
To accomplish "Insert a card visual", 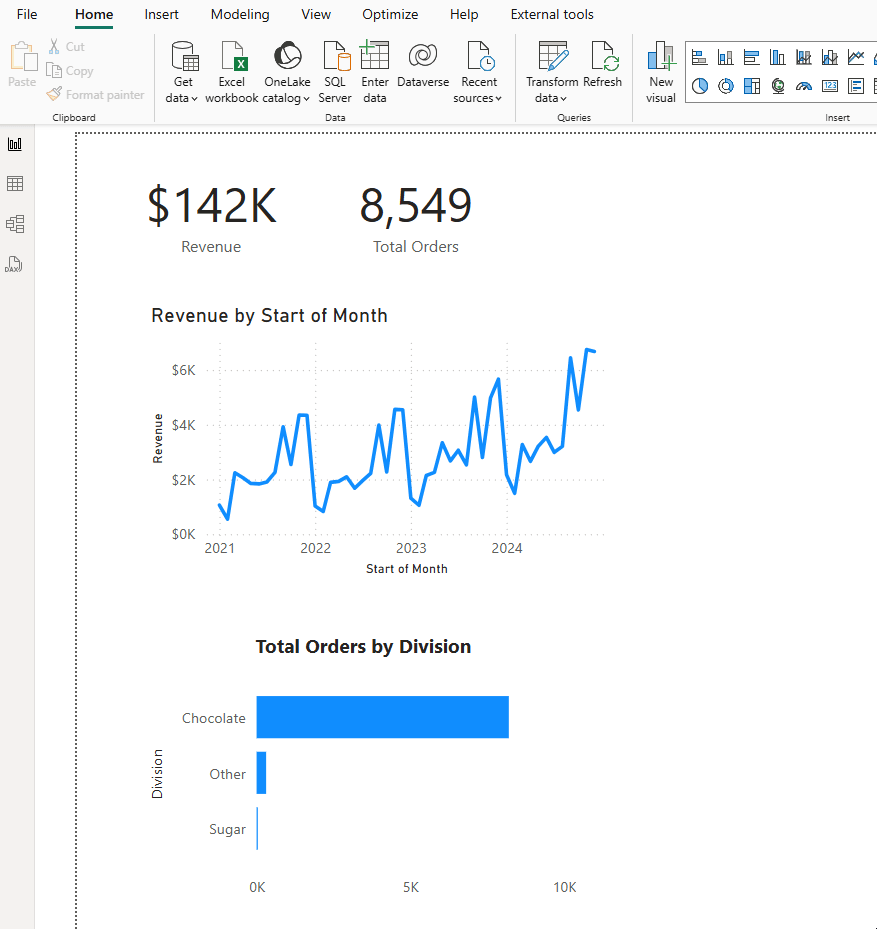I will click(x=830, y=87).
